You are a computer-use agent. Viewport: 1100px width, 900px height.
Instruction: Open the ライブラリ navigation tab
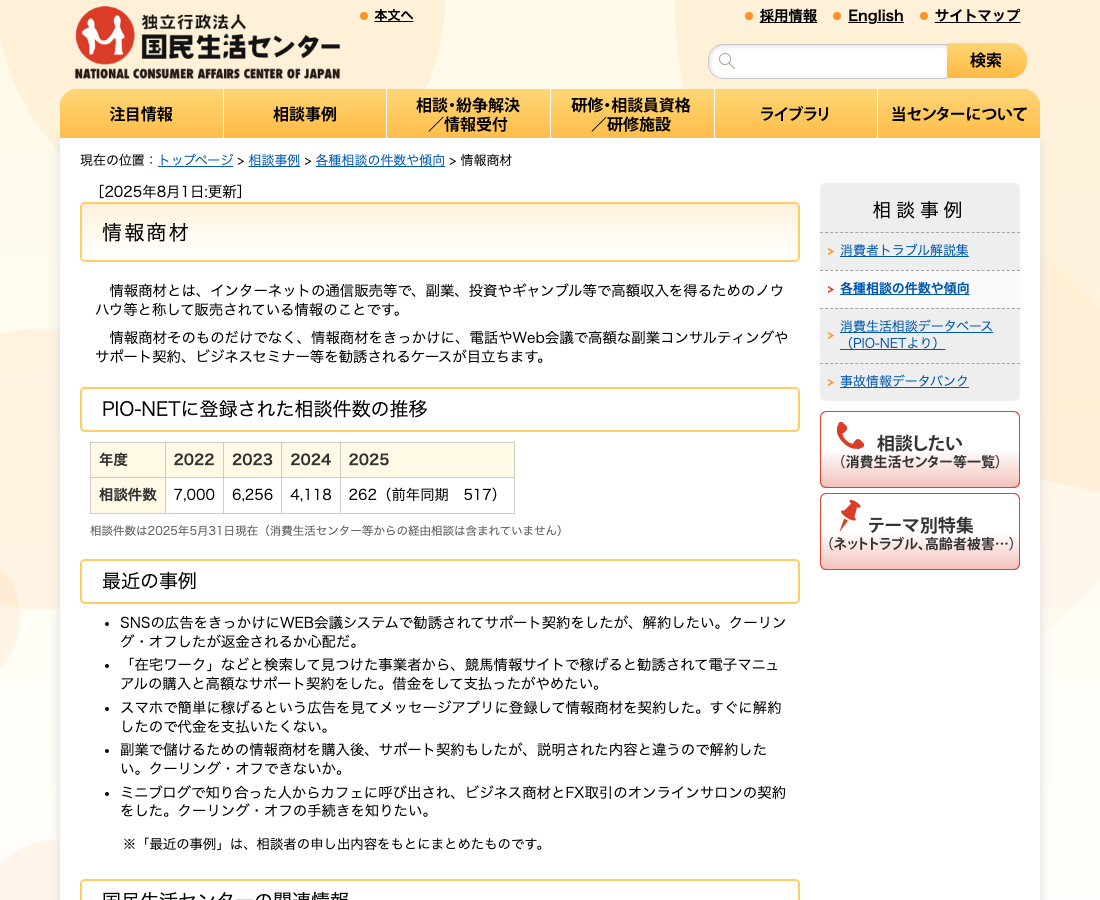pos(796,114)
